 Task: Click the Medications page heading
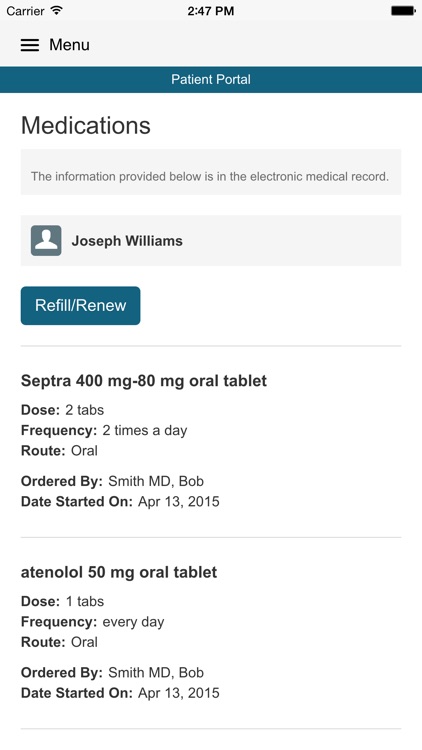pyautogui.click(x=86, y=125)
